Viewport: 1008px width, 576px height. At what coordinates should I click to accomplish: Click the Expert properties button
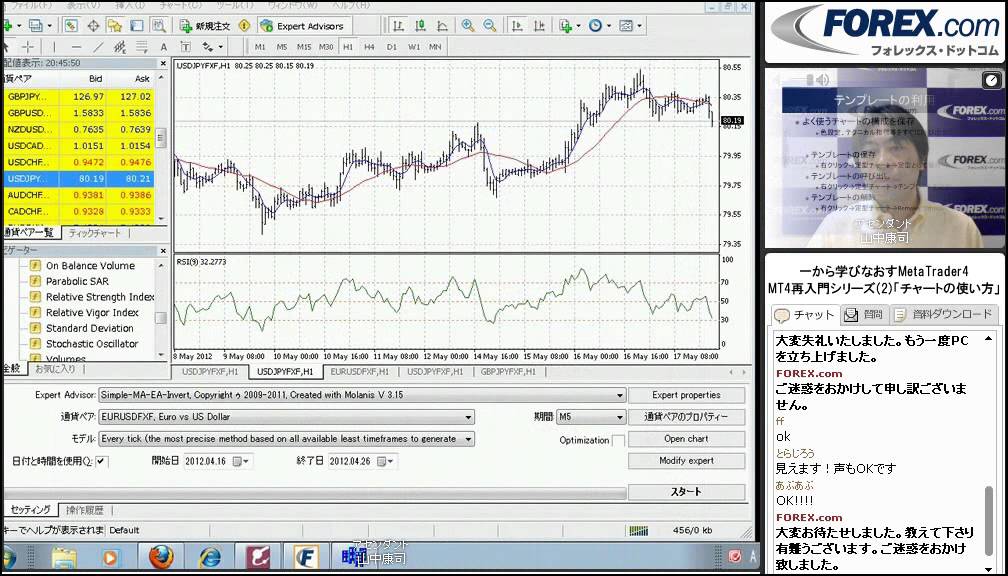[686, 395]
